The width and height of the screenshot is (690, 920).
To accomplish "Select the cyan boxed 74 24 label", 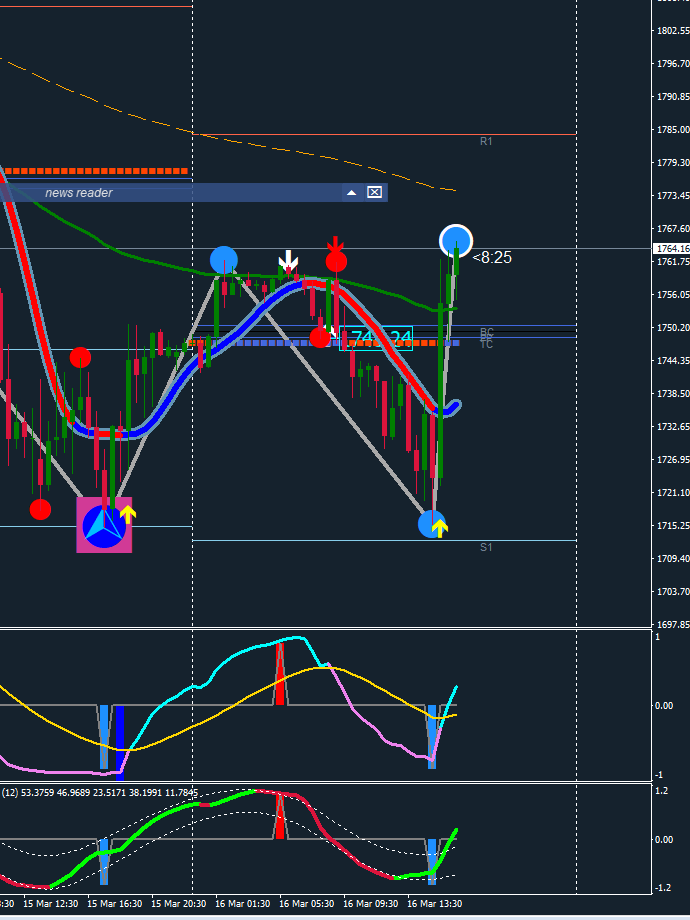I will click(x=376, y=339).
